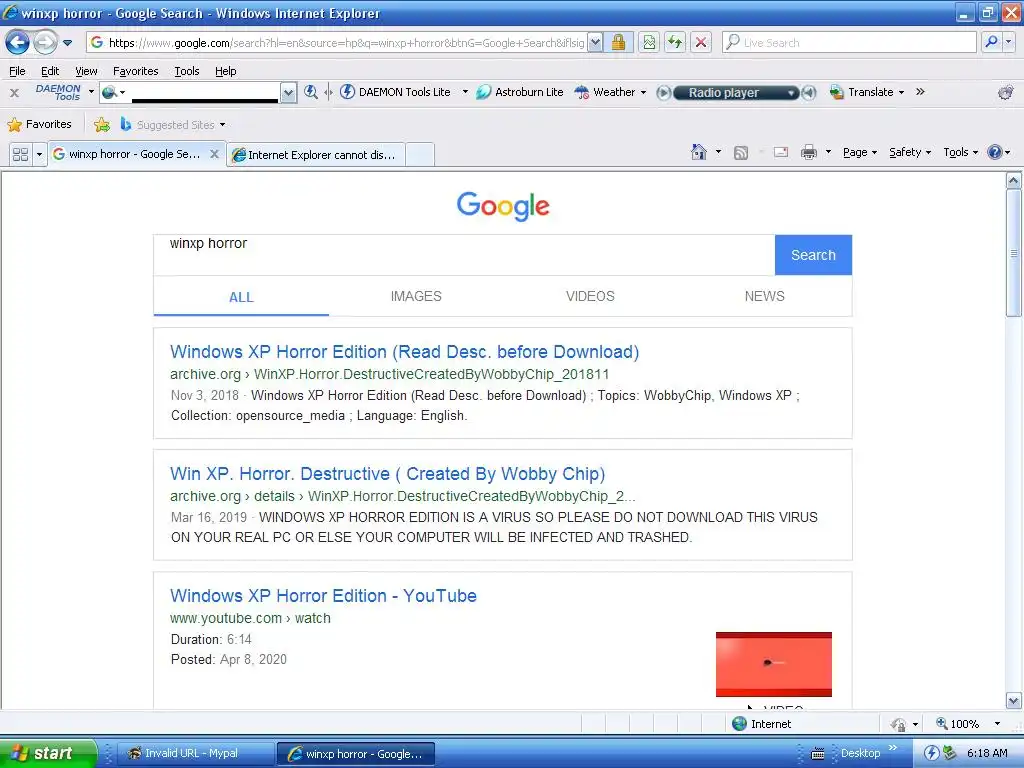Select the IMAGES results tab
This screenshot has width=1024, height=768.
[416, 296]
